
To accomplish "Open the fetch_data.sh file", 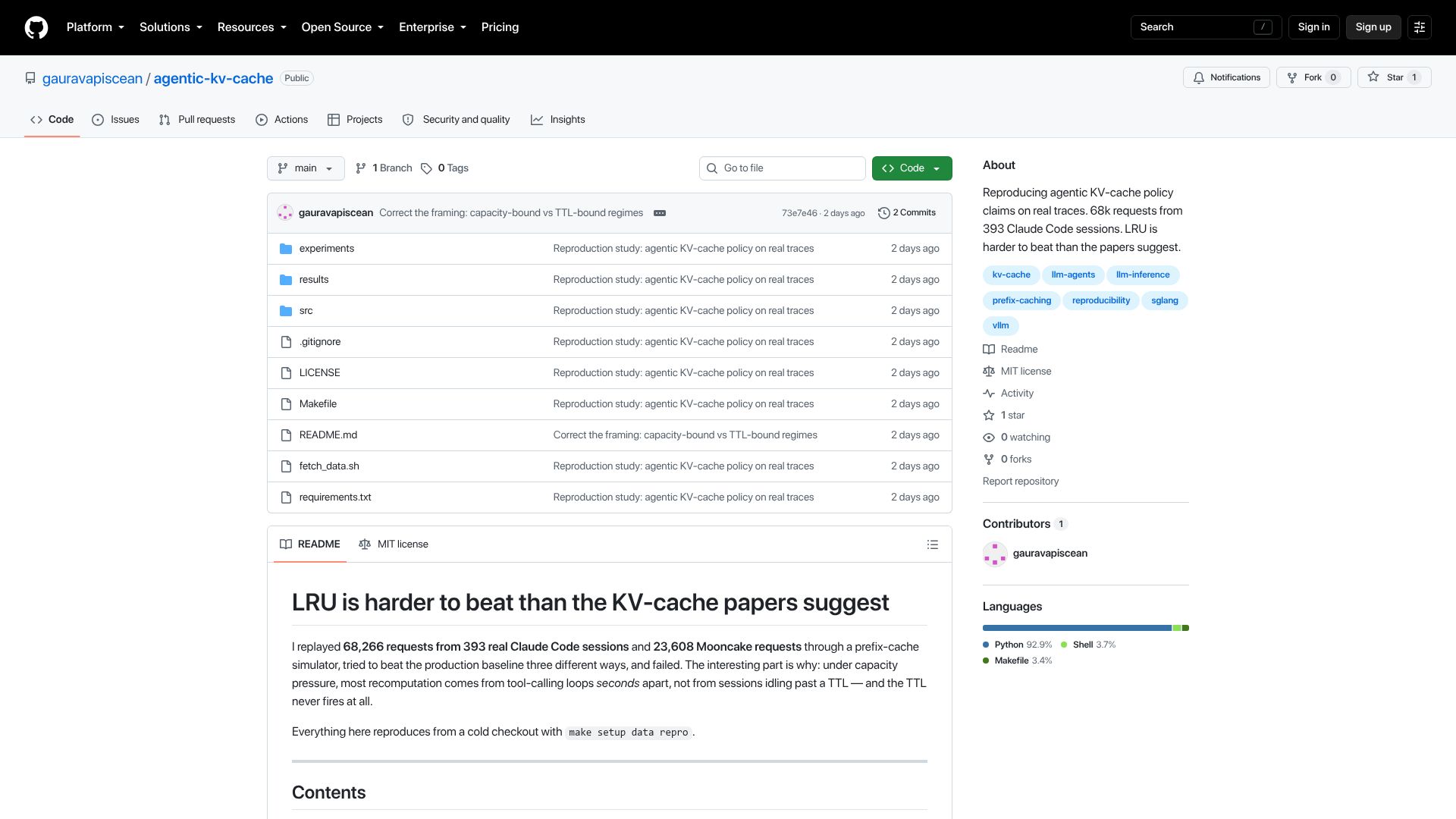I will coord(329,466).
